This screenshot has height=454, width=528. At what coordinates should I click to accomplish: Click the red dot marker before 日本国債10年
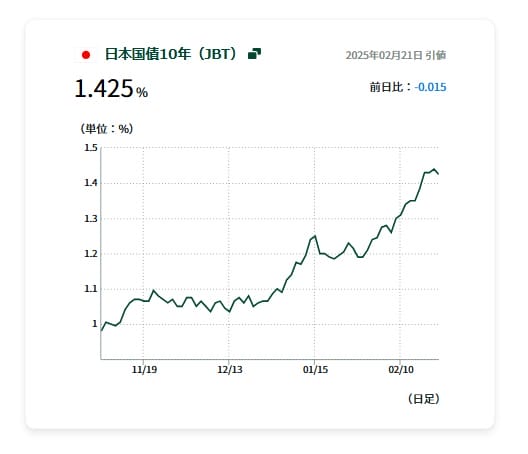pos(86,55)
